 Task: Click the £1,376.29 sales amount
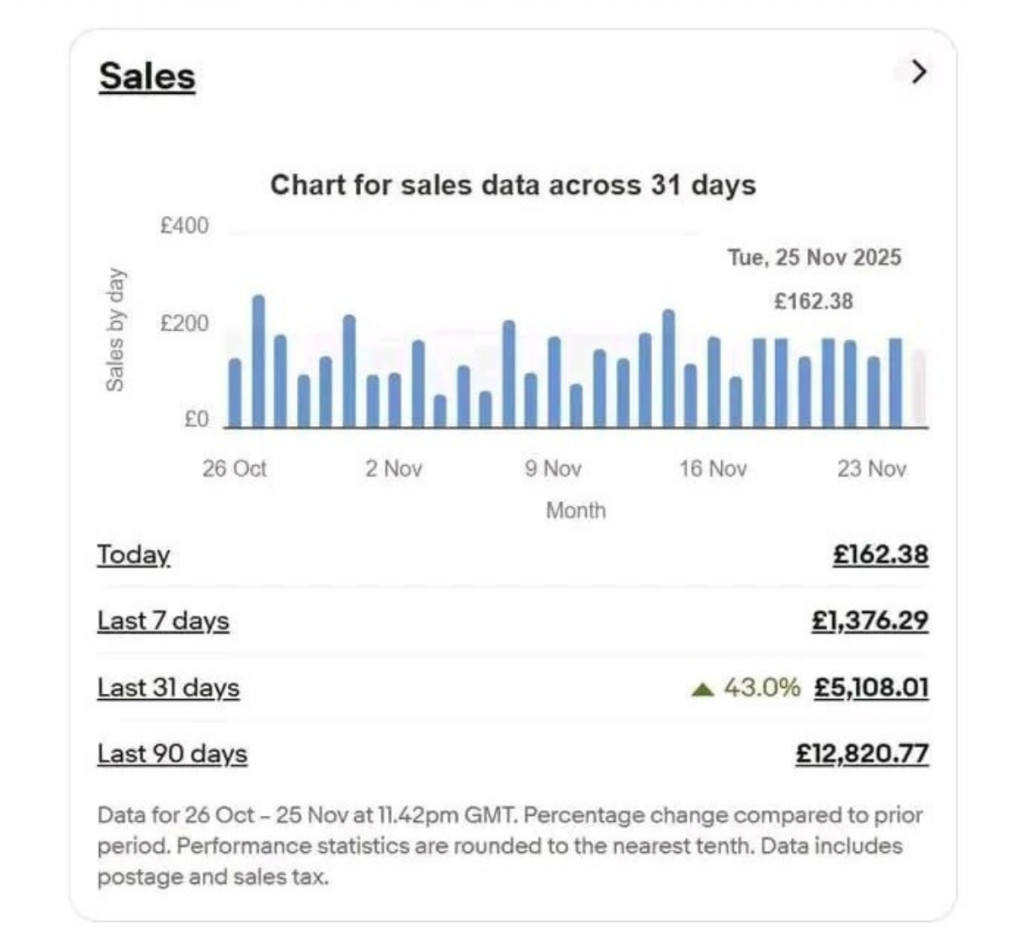pos(870,620)
